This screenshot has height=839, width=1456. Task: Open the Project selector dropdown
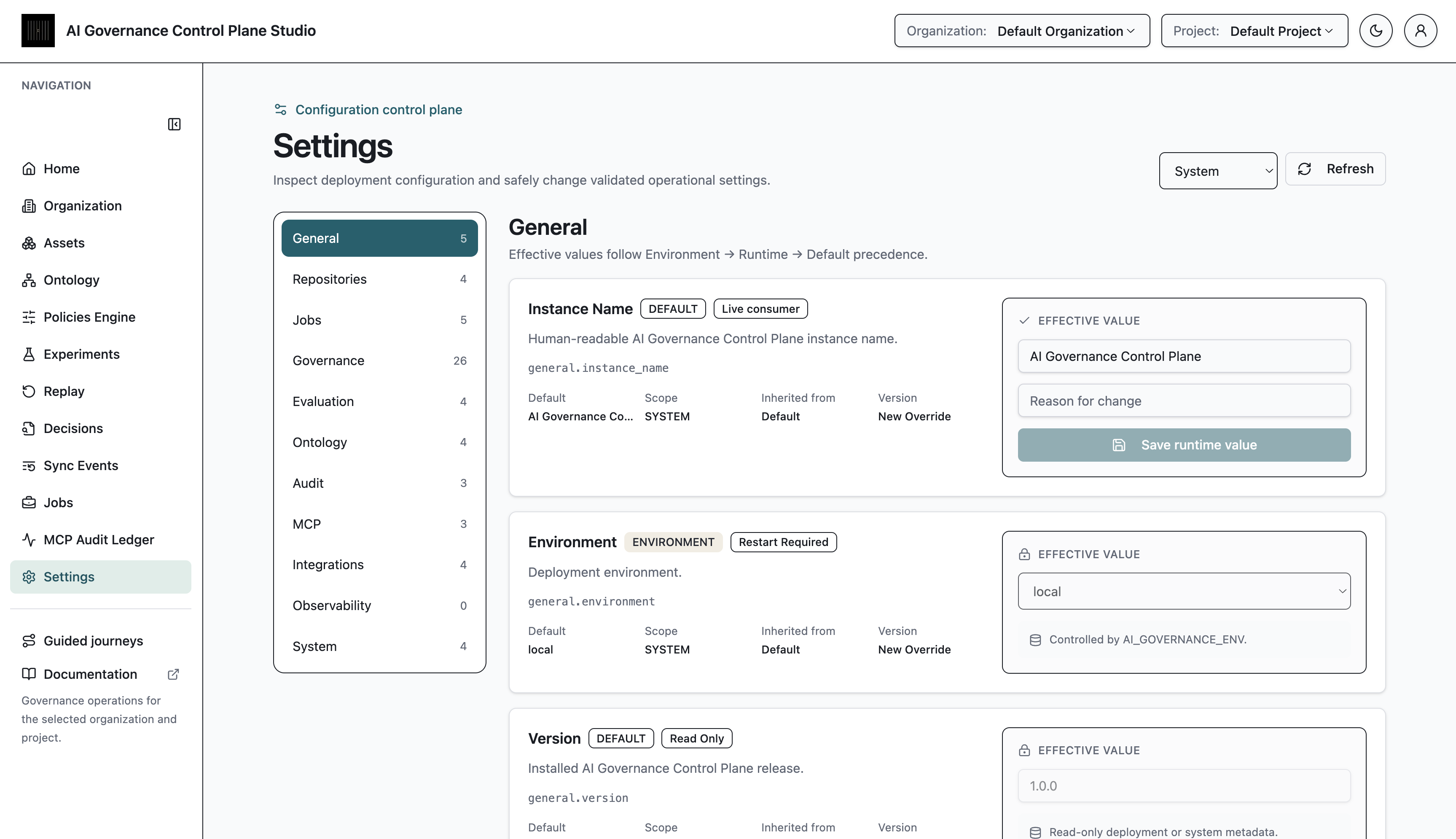[x=1255, y=30]
